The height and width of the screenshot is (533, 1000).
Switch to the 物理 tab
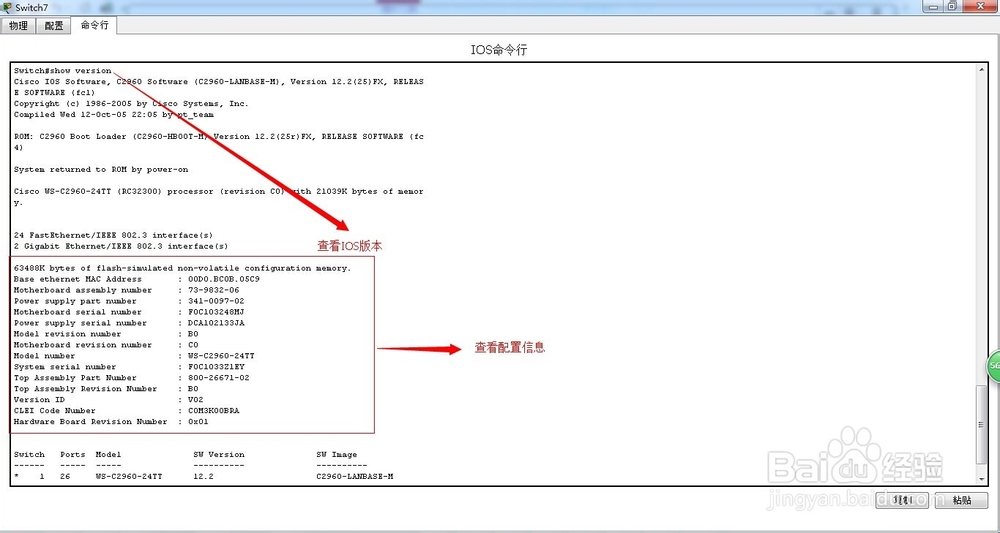[18, 26]
